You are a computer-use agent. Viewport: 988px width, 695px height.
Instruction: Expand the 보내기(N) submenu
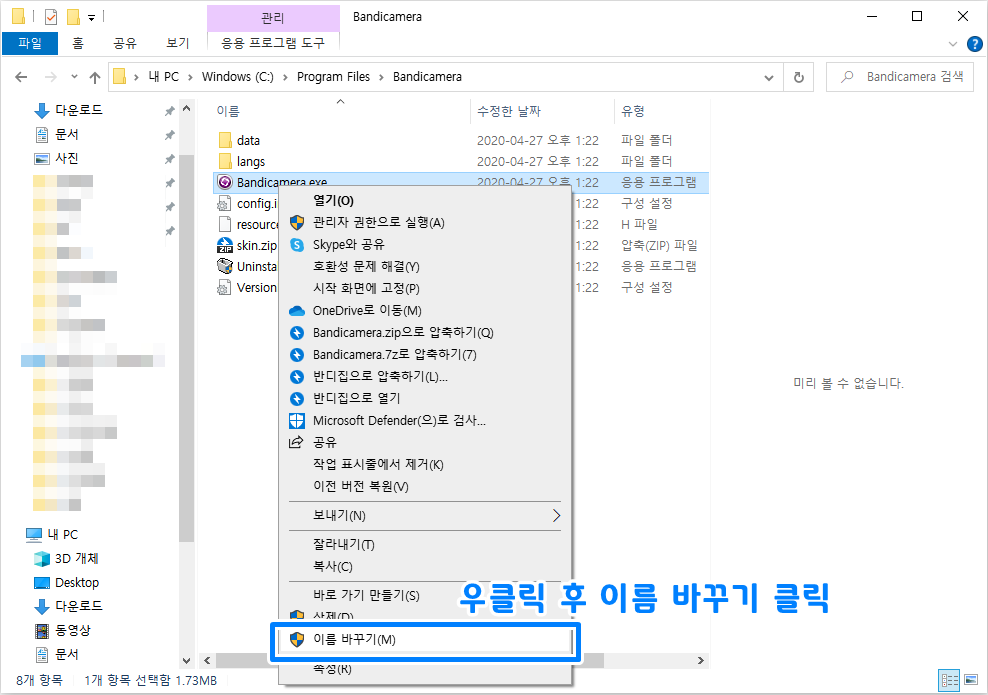tap(425, 515)
